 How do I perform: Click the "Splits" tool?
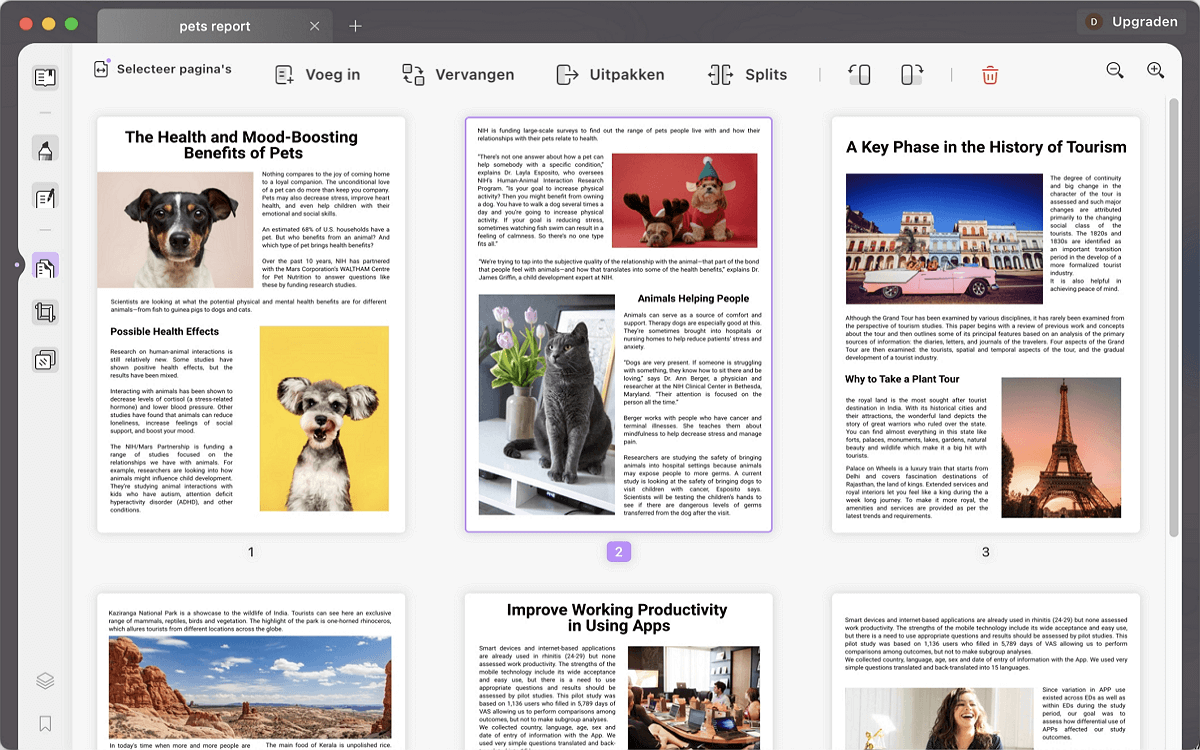(748, 73)
